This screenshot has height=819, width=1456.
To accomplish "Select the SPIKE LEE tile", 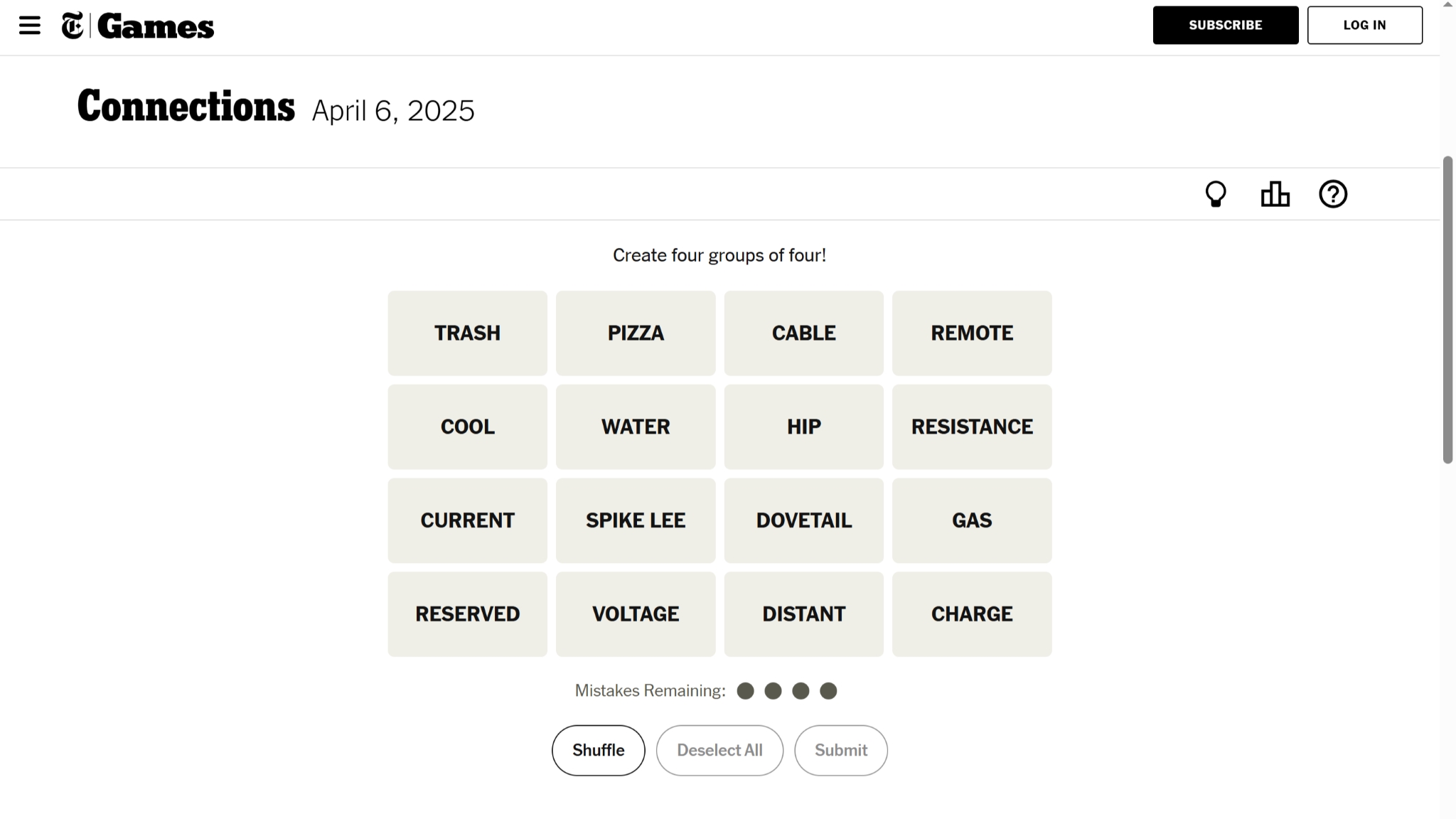I will point(636,520).
